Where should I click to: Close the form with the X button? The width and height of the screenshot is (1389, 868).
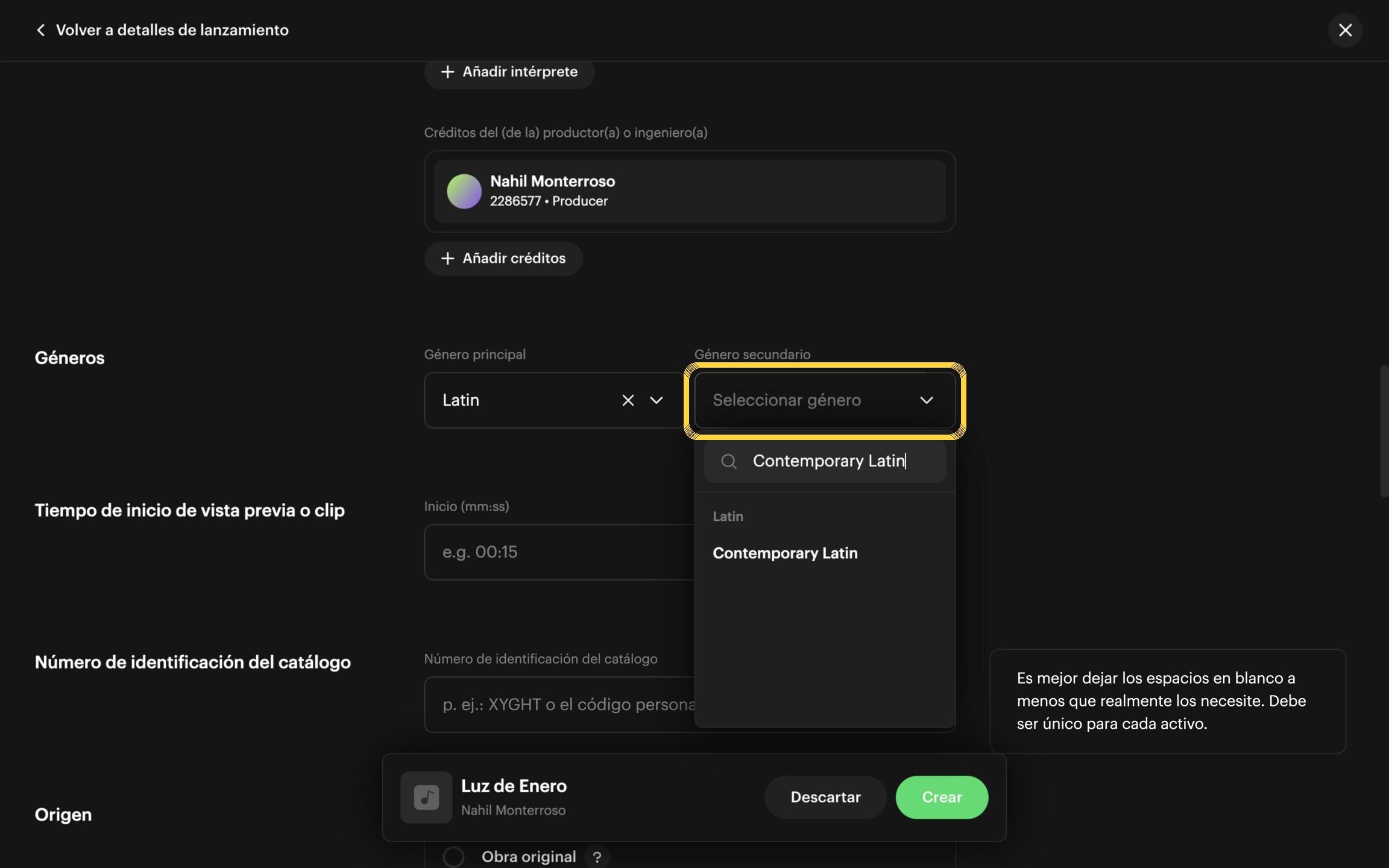[1345, 30]
